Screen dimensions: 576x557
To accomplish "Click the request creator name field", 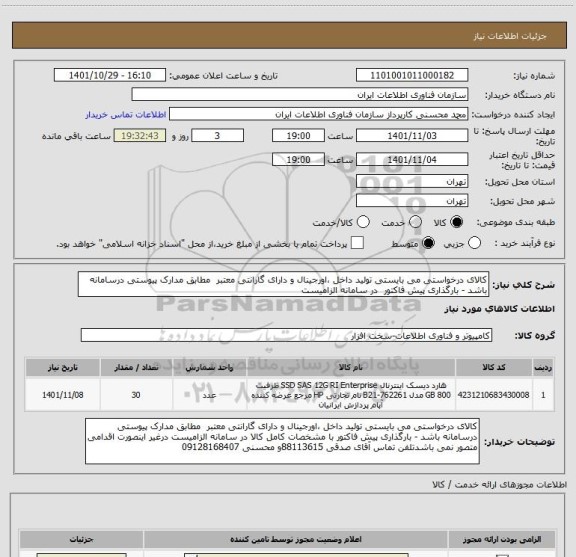I will coord(318,114).
